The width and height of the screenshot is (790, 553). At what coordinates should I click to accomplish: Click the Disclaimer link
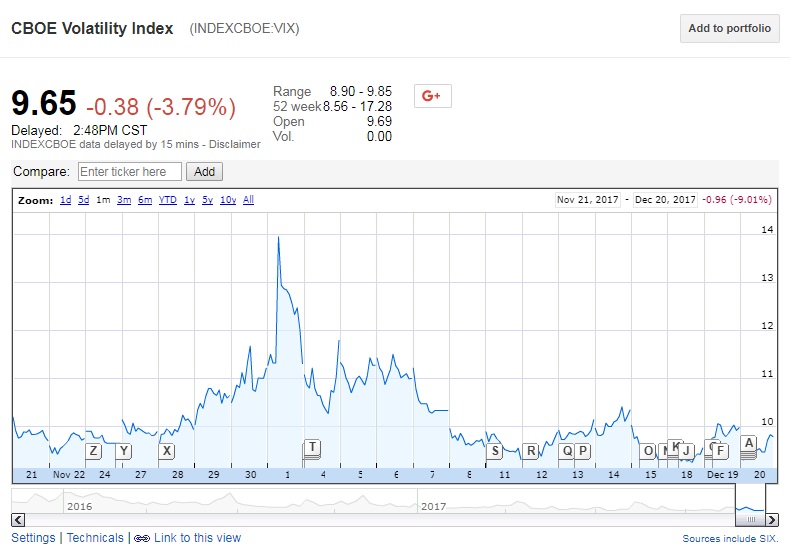click(x=235, y=144)
